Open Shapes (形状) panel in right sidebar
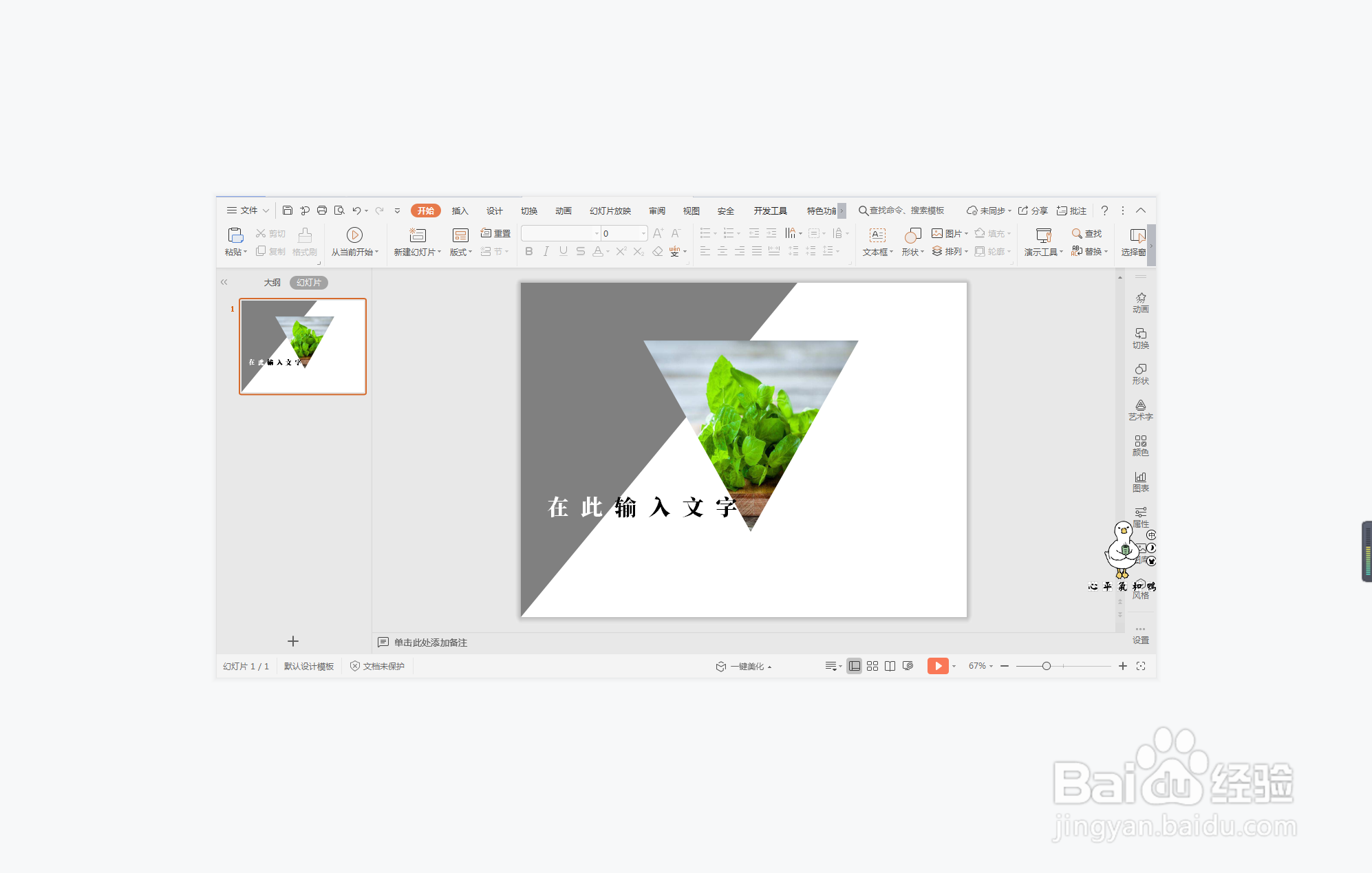Screen dimensions: 1372x873 tap(1141, 374)
